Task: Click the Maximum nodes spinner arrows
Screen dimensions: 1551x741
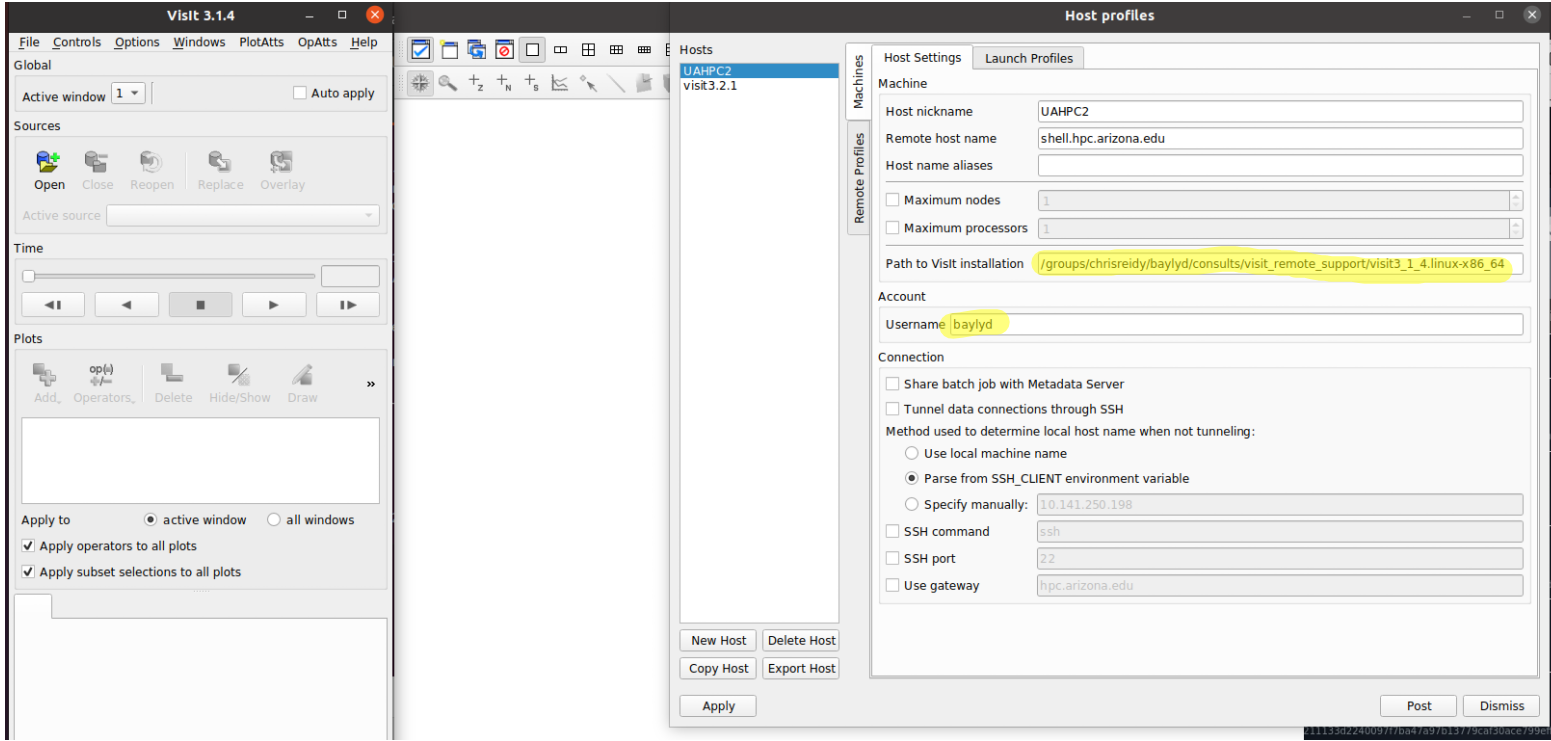Action: pyautogui.click(x=1516, y=200)
